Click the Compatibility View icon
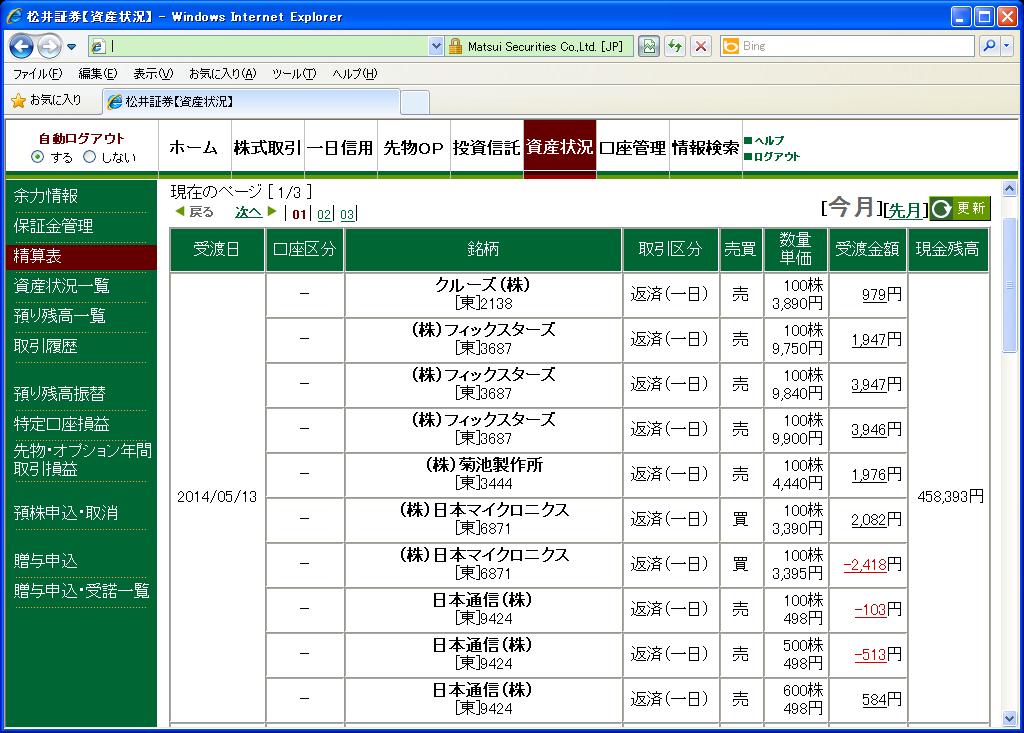 click(650, 46)
